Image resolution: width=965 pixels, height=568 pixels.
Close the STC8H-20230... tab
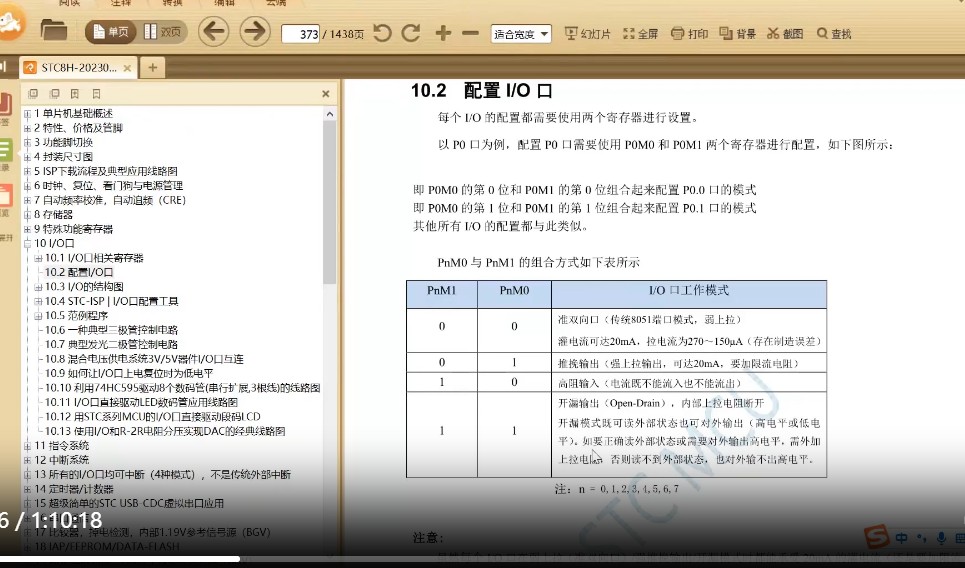(127, 68)
